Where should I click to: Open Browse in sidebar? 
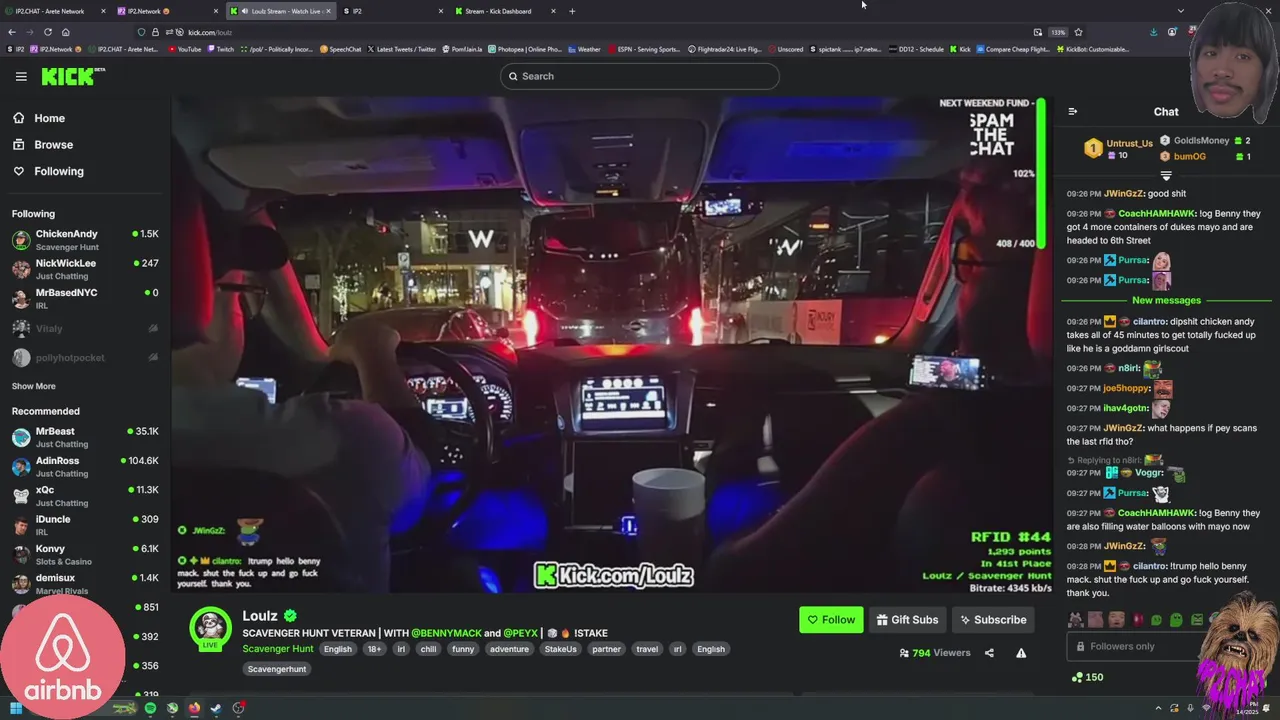tap(43, 145)
